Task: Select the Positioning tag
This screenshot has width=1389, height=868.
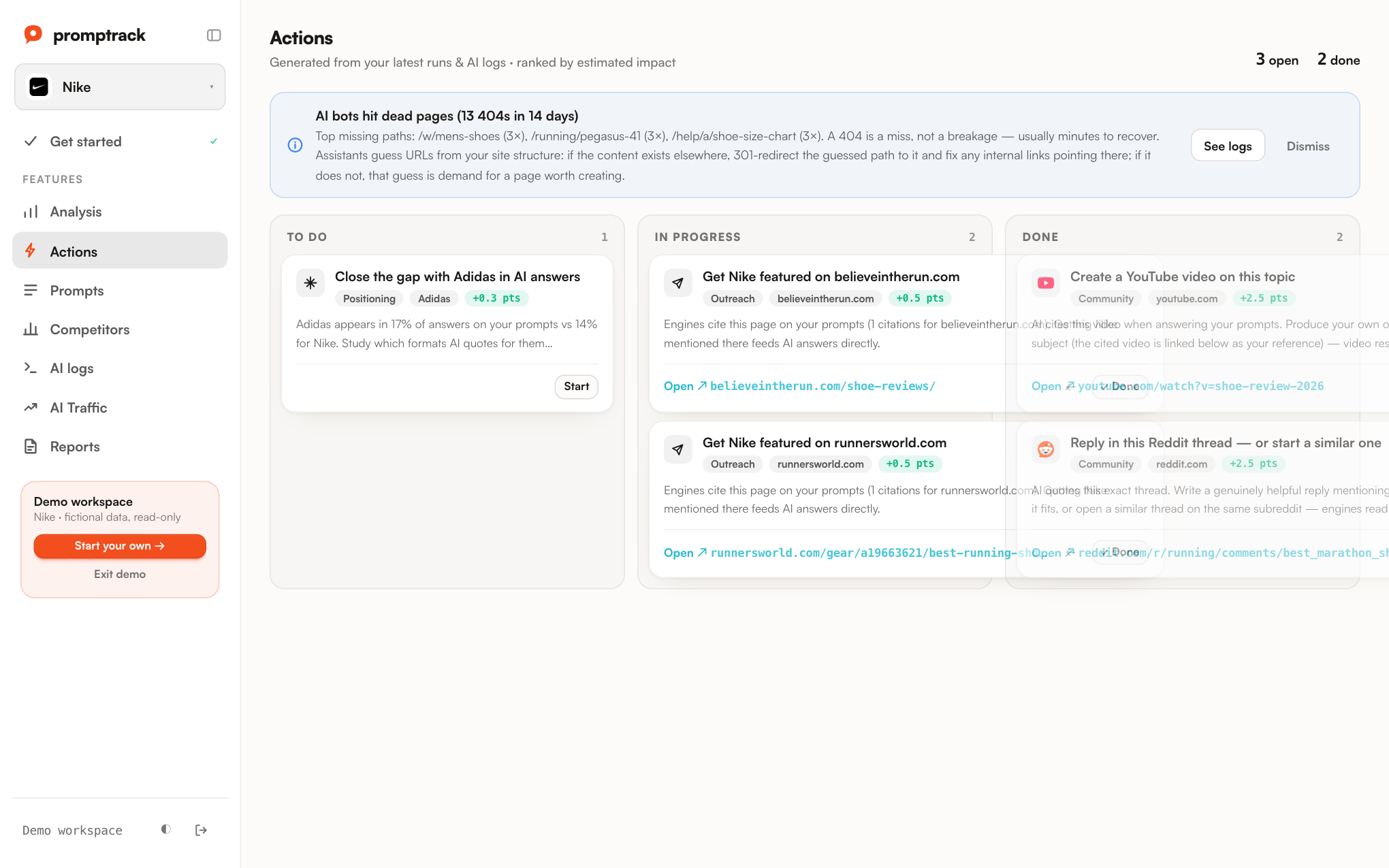Action: coord(369,298)
